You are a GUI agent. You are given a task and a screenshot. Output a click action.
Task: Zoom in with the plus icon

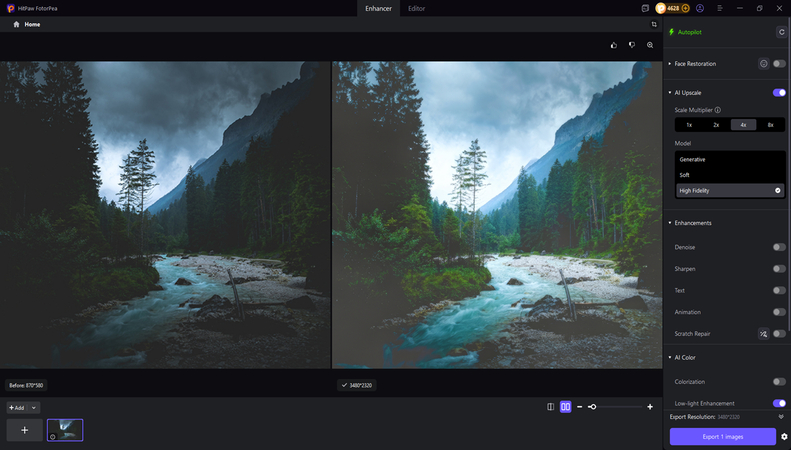point(650,407)
